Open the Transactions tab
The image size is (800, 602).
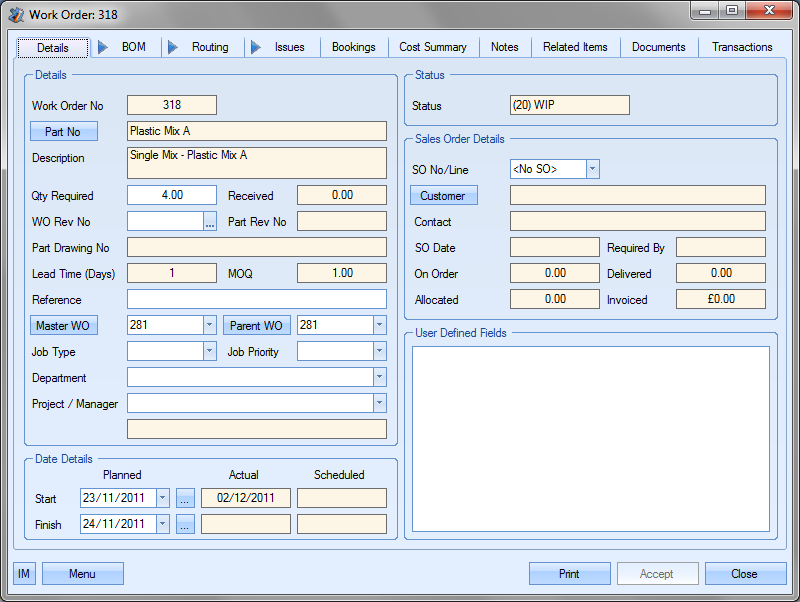tap(741, 47)
